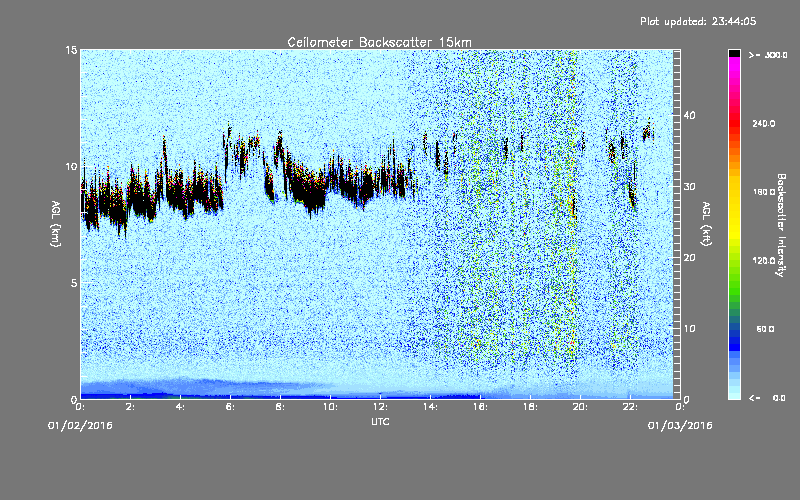The image size is (800, 500).
Task: Pick the black top segment of the colorbar
Action: [734, 53]
